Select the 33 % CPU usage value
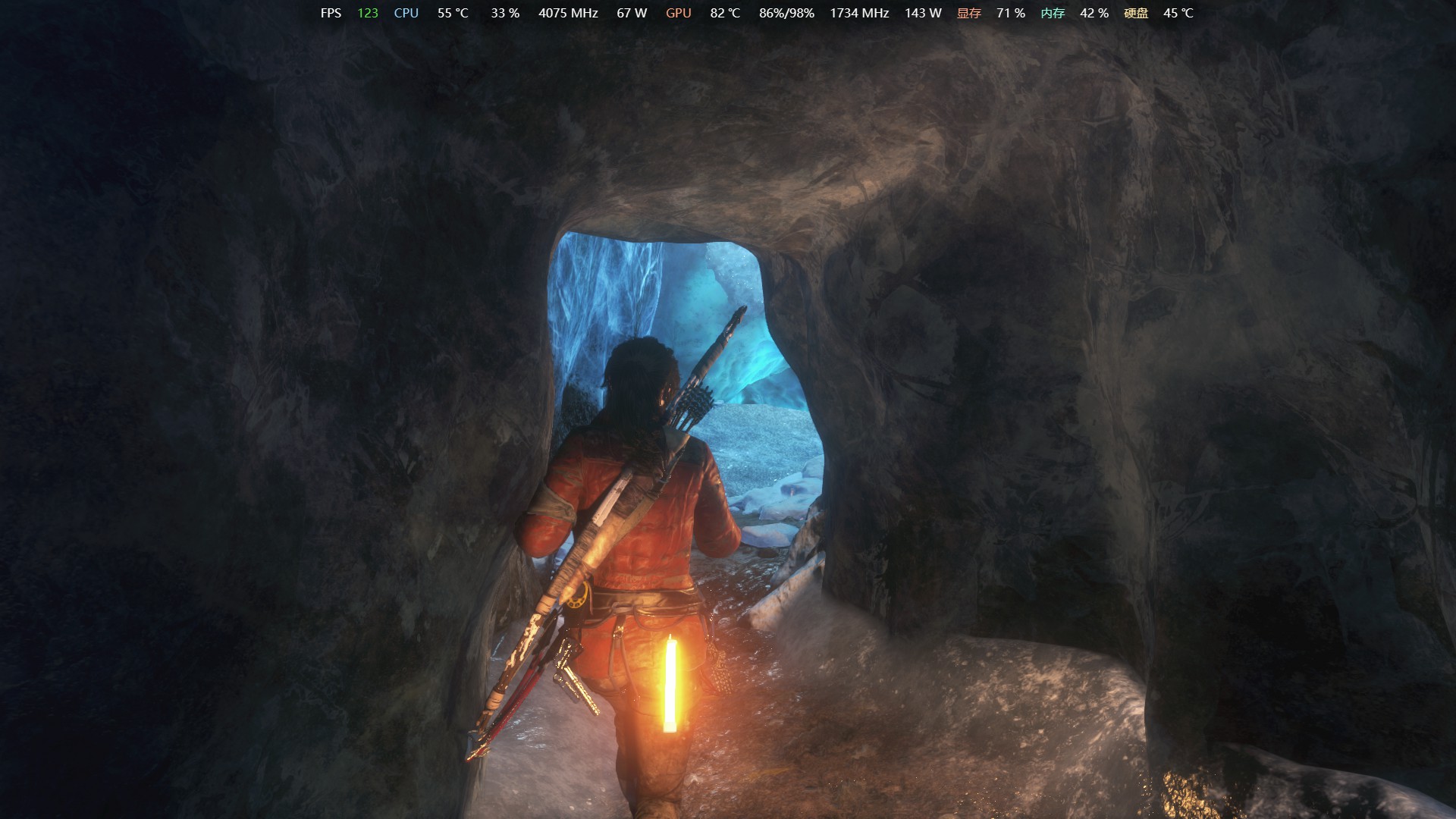The width and height of the screenshot is (1456, 819). pyautogui.click(x=505, y=13)
